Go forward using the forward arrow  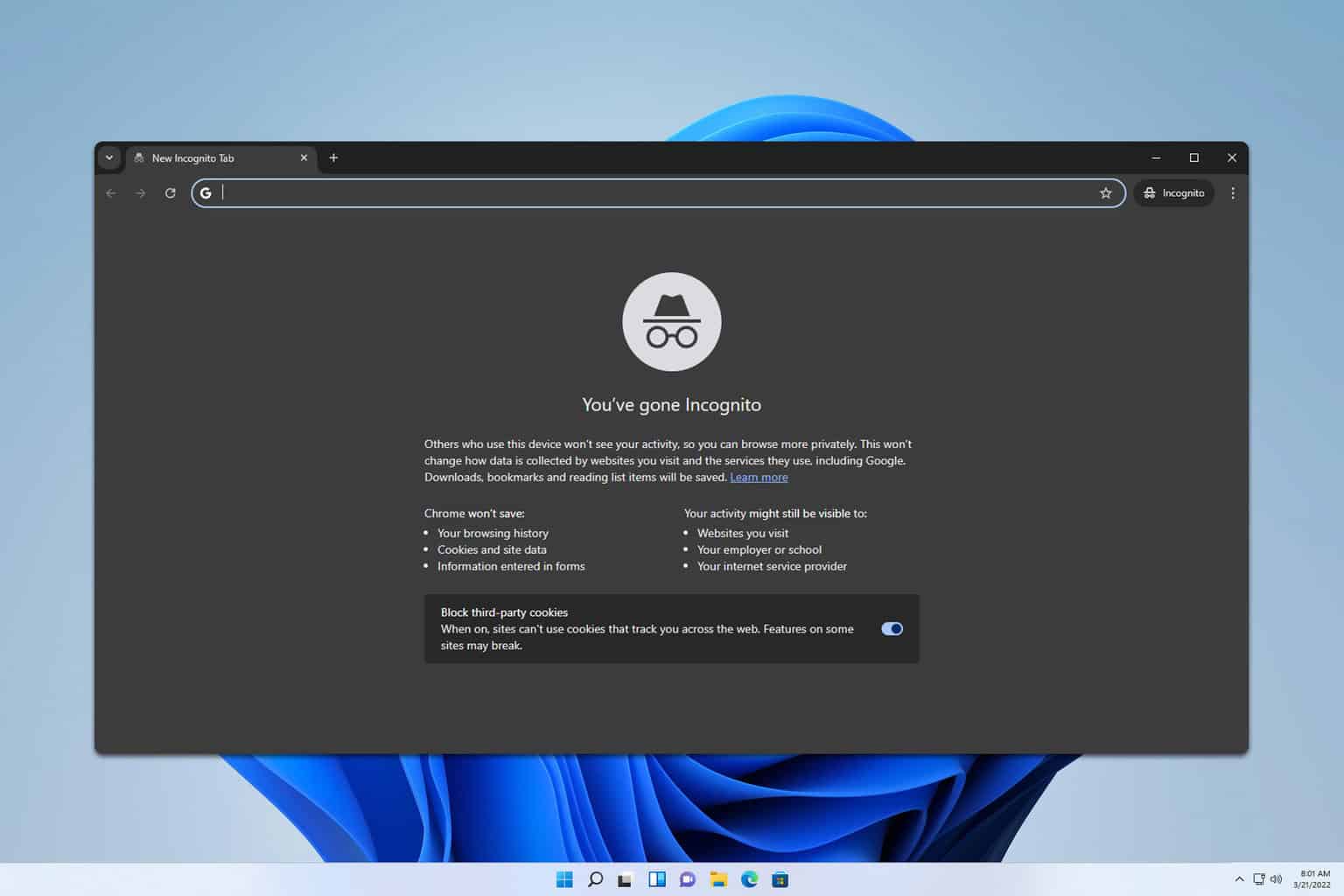[141, 192]
